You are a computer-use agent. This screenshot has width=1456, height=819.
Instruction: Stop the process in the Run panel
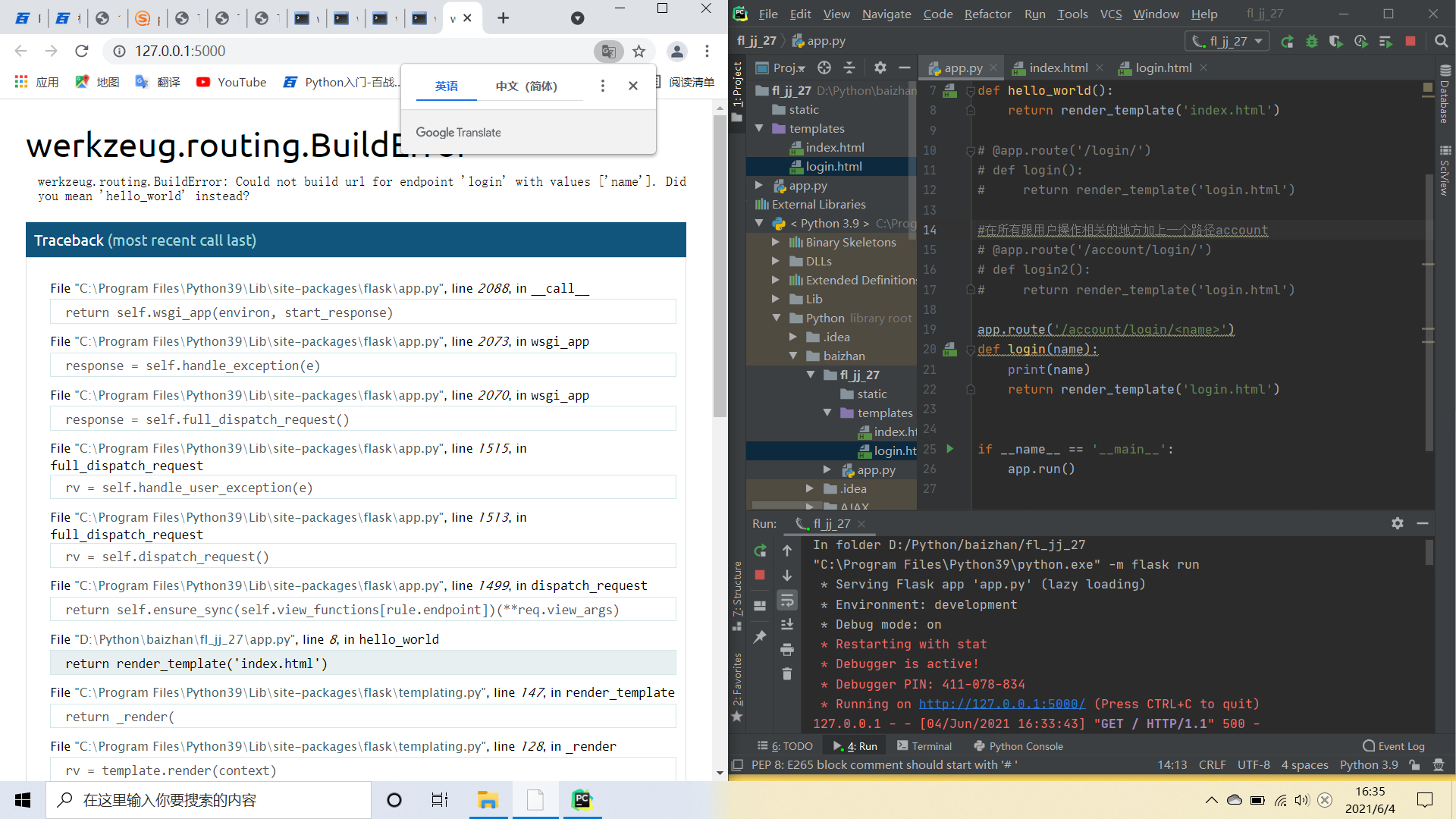pyautogui.click(x=760, y=576)
